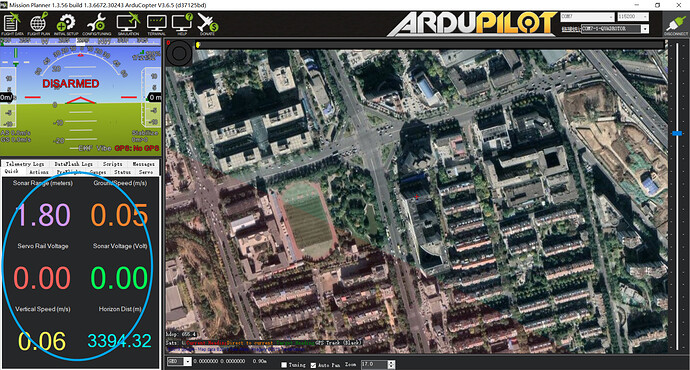Click the Sonar Range value 1.80
The image size is (690, 370).
coord(42,215)
